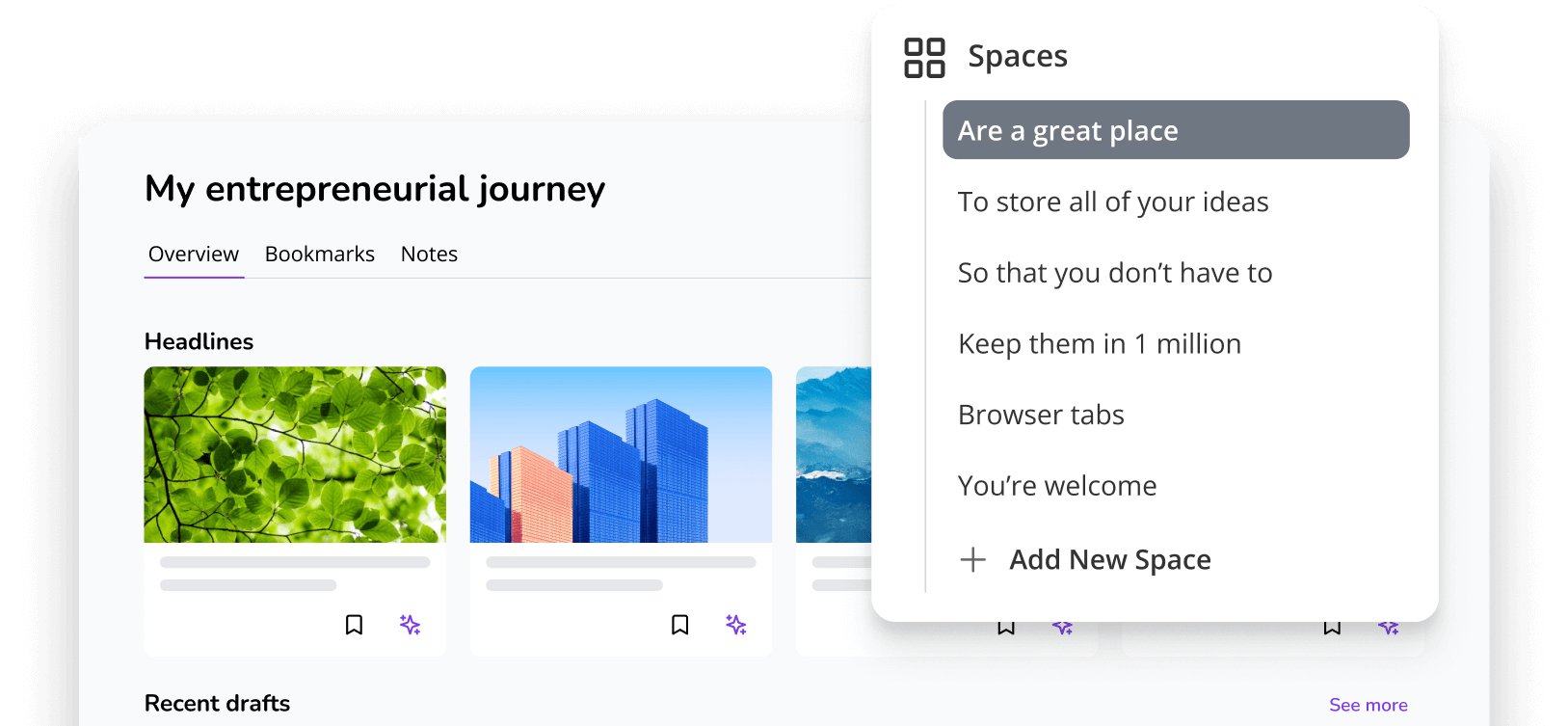Go to the Notes tab
The image size is (1568, 726).
coord(429,255)
